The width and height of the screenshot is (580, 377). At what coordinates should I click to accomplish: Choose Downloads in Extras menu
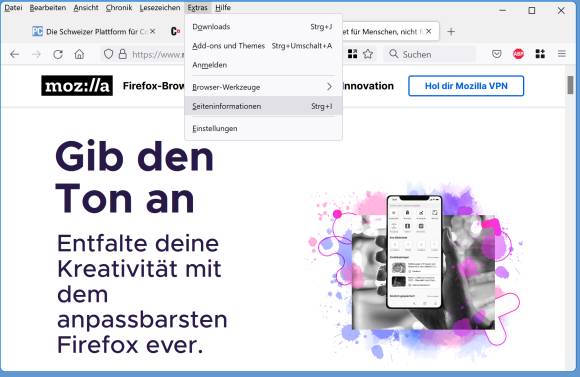pos(263,27)
